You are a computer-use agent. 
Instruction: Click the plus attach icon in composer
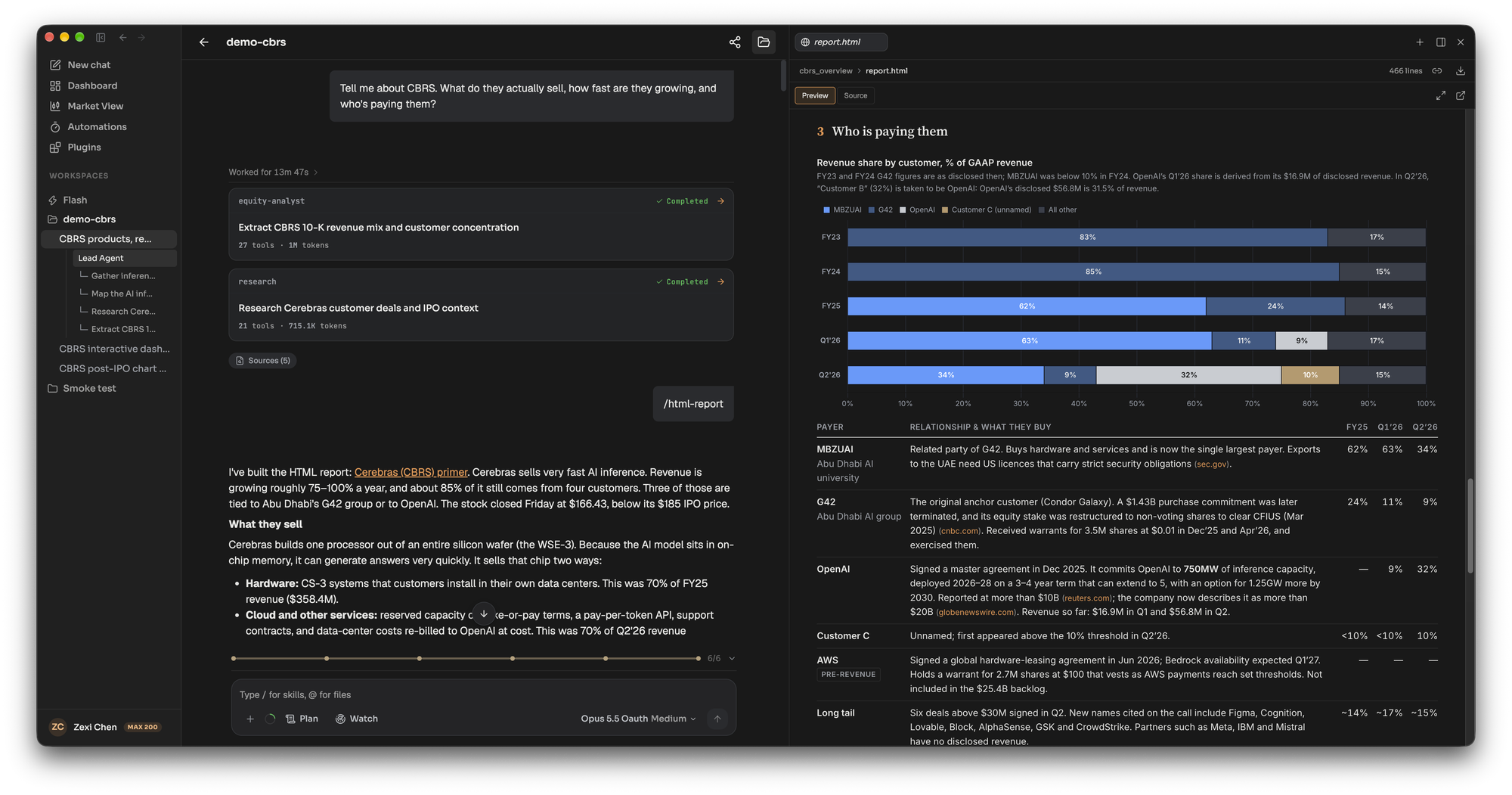click(x=250, y=719)
